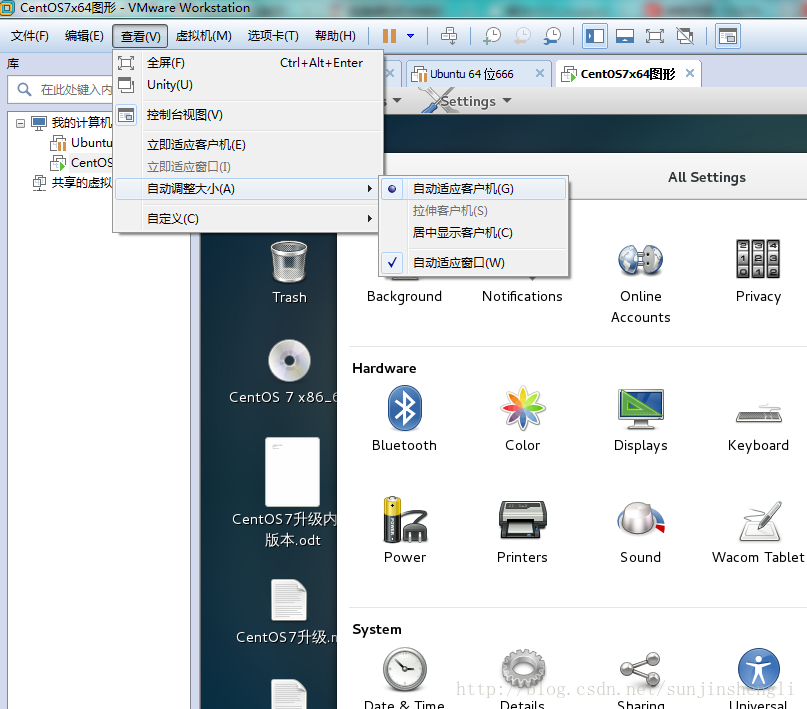Open the 帮助(H) menu

point(335,36)
